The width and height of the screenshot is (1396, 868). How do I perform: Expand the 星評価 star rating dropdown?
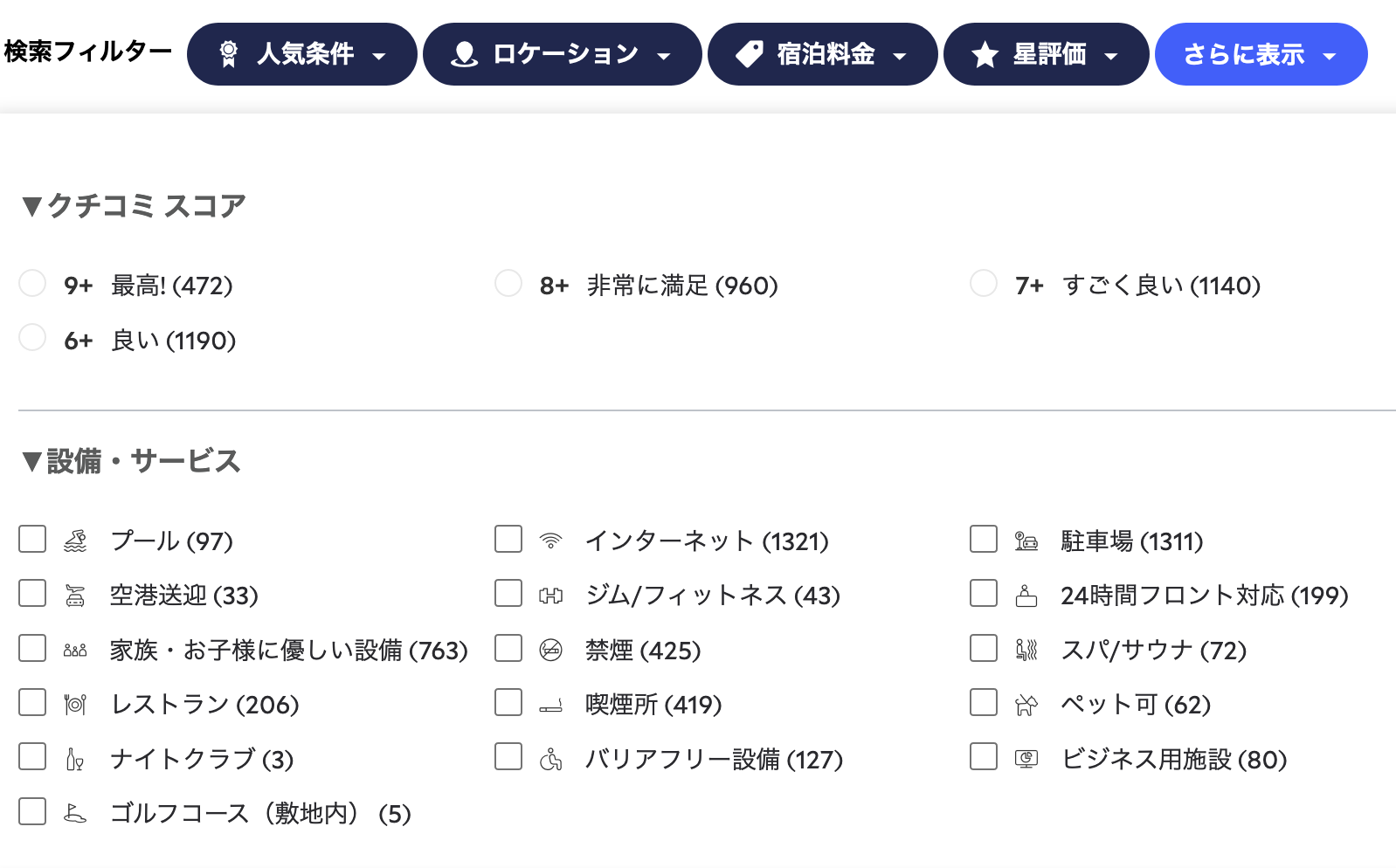[1047, 54]
